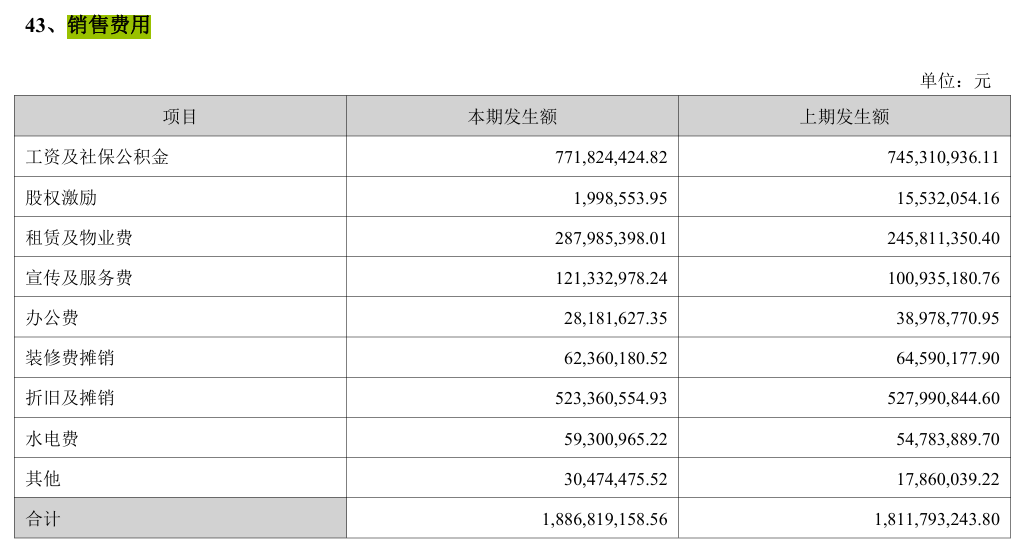Select the 本期发生额 column header

[x=512, y=117]
